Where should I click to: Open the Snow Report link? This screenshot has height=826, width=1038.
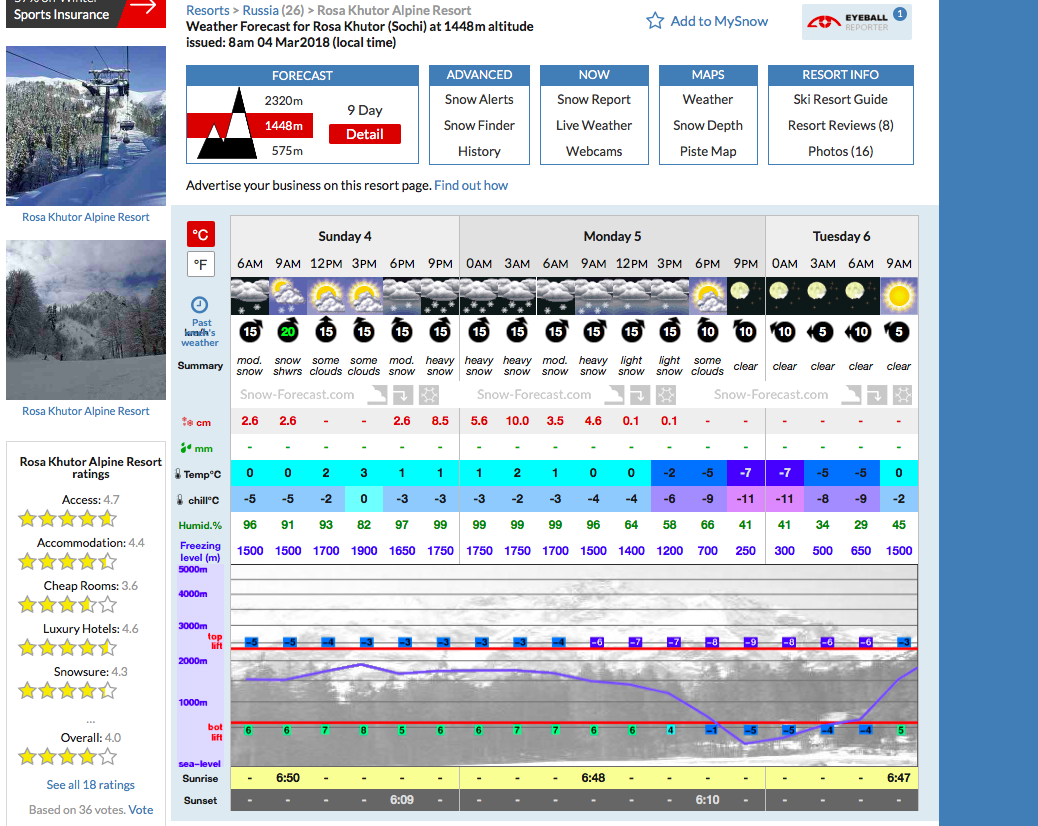point(594,99)
